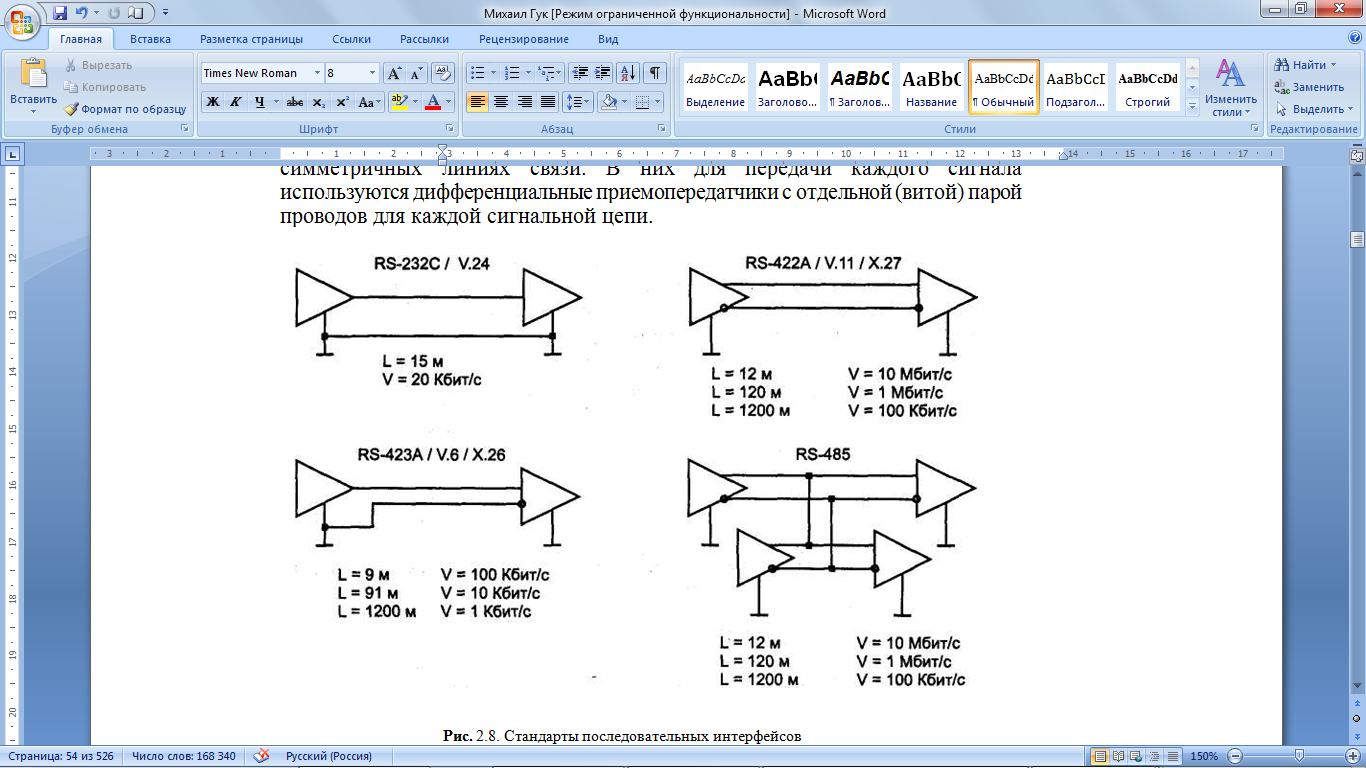This screenshot has height=768, width=1366.
Task: Switch to Разметка страницы tab
Action: click(x=251, y=39)
